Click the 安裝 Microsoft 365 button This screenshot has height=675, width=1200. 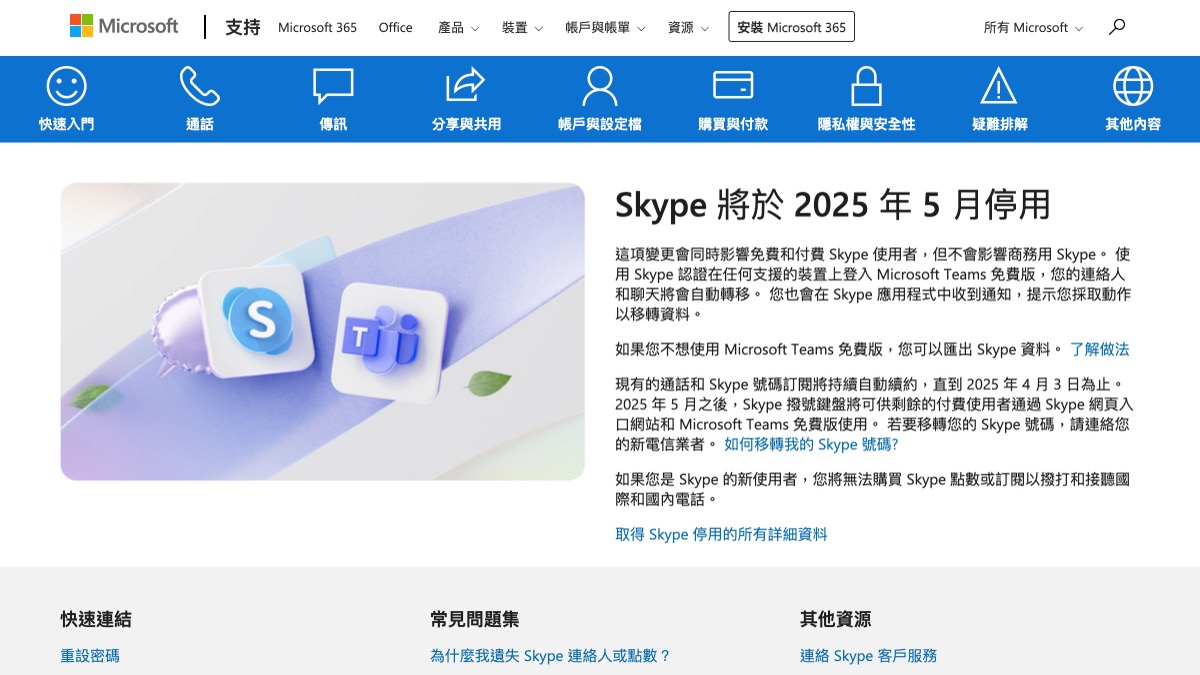[792, 27]
